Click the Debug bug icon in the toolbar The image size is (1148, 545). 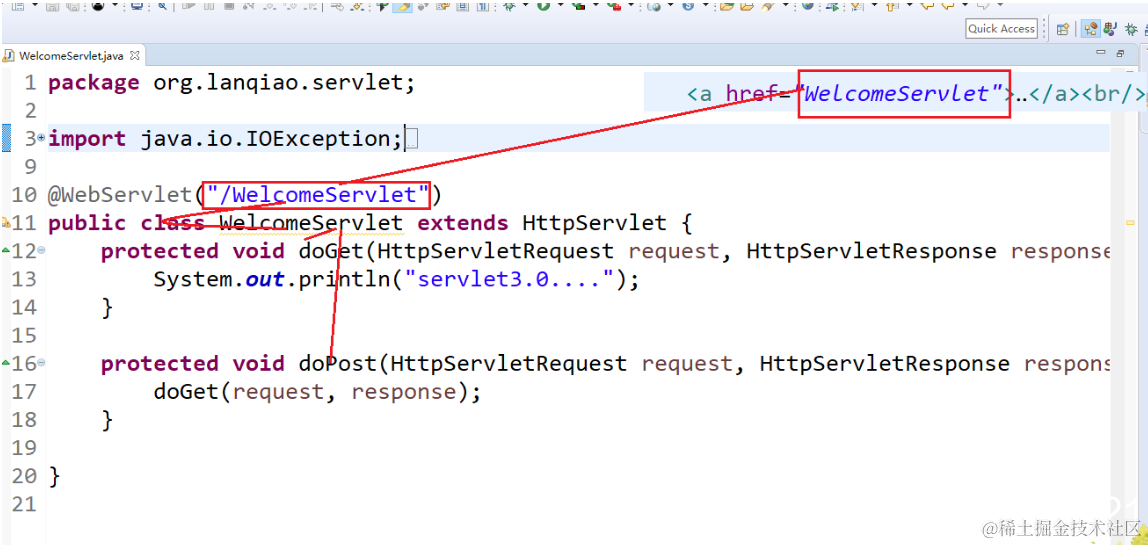click(x=508, y=6)
